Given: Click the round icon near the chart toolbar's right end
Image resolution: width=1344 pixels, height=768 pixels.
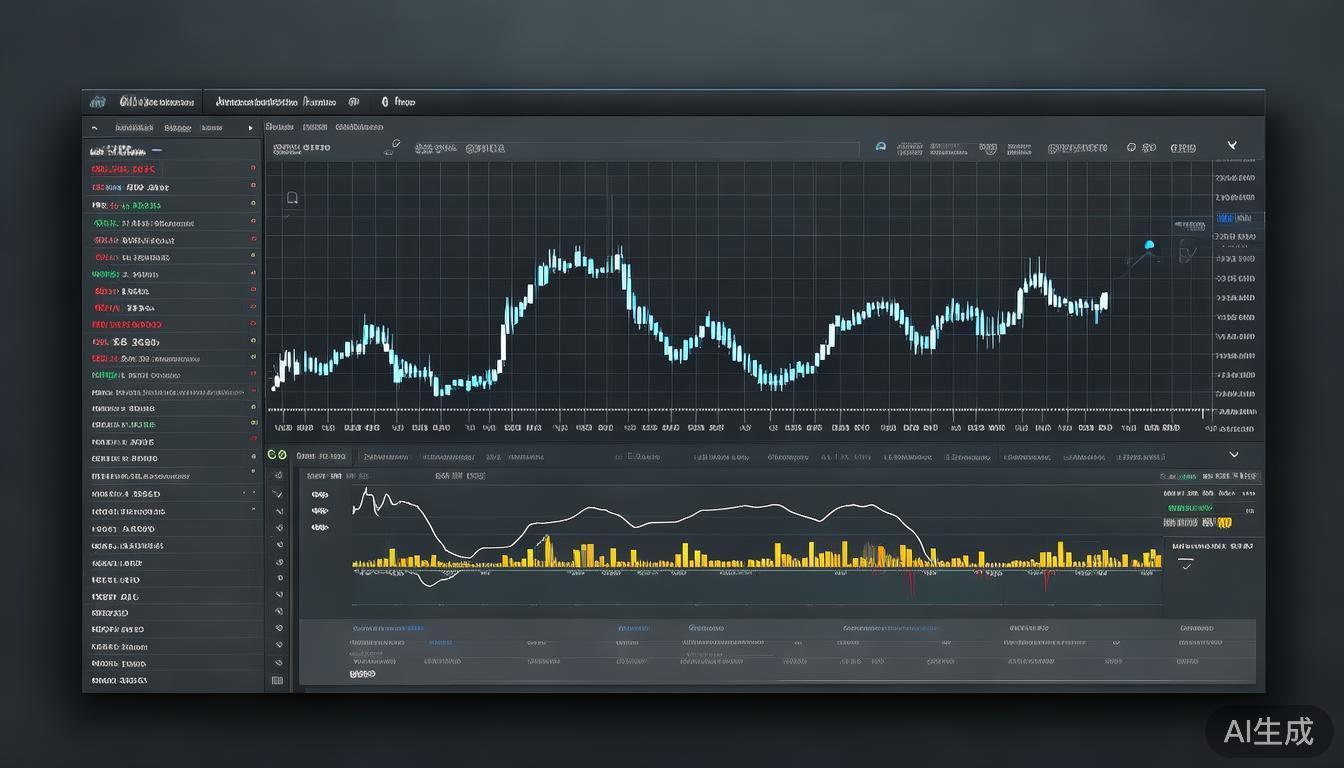Looking at the screenshot, I should pyautogui.click(x=1131, y=148).
